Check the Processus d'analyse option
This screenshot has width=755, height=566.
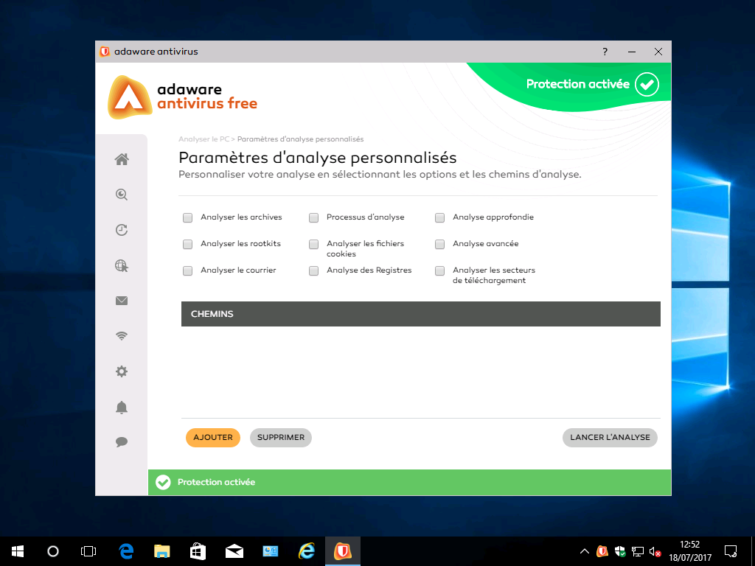(x=314, y=218)
